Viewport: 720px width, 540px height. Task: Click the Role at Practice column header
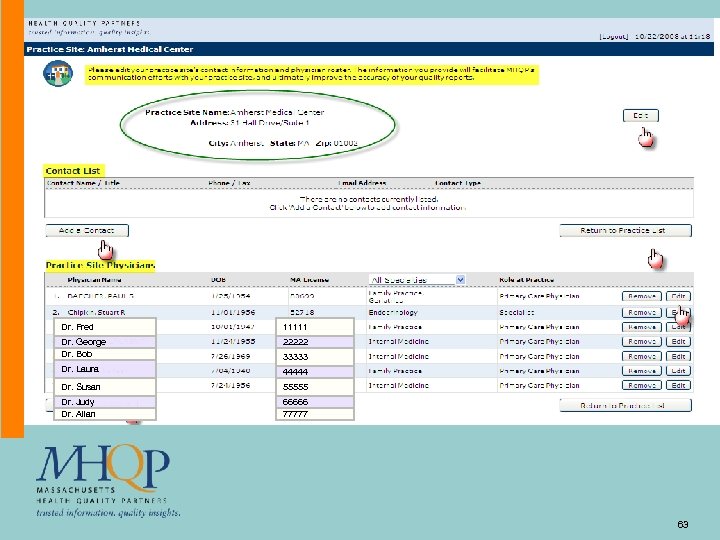pyautogui.click(x=526, y=280)
